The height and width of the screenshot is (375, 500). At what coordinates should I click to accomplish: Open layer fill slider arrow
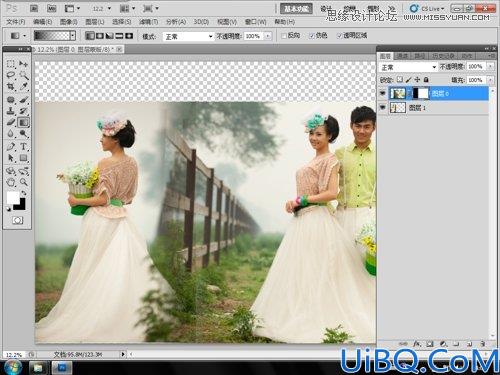(491, 80)
